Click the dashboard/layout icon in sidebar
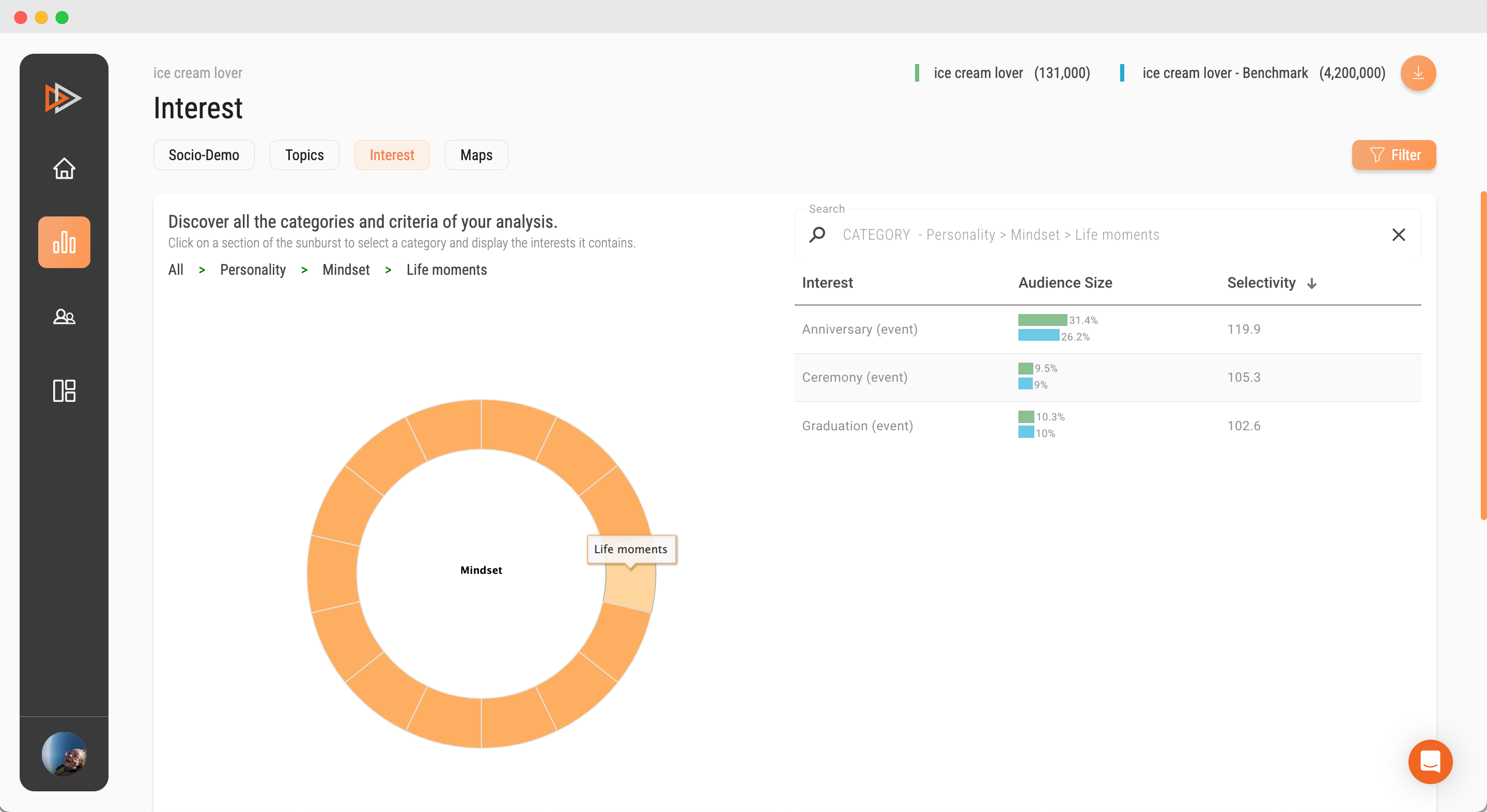The image size is (1487, 812). (x=64, y=390)
